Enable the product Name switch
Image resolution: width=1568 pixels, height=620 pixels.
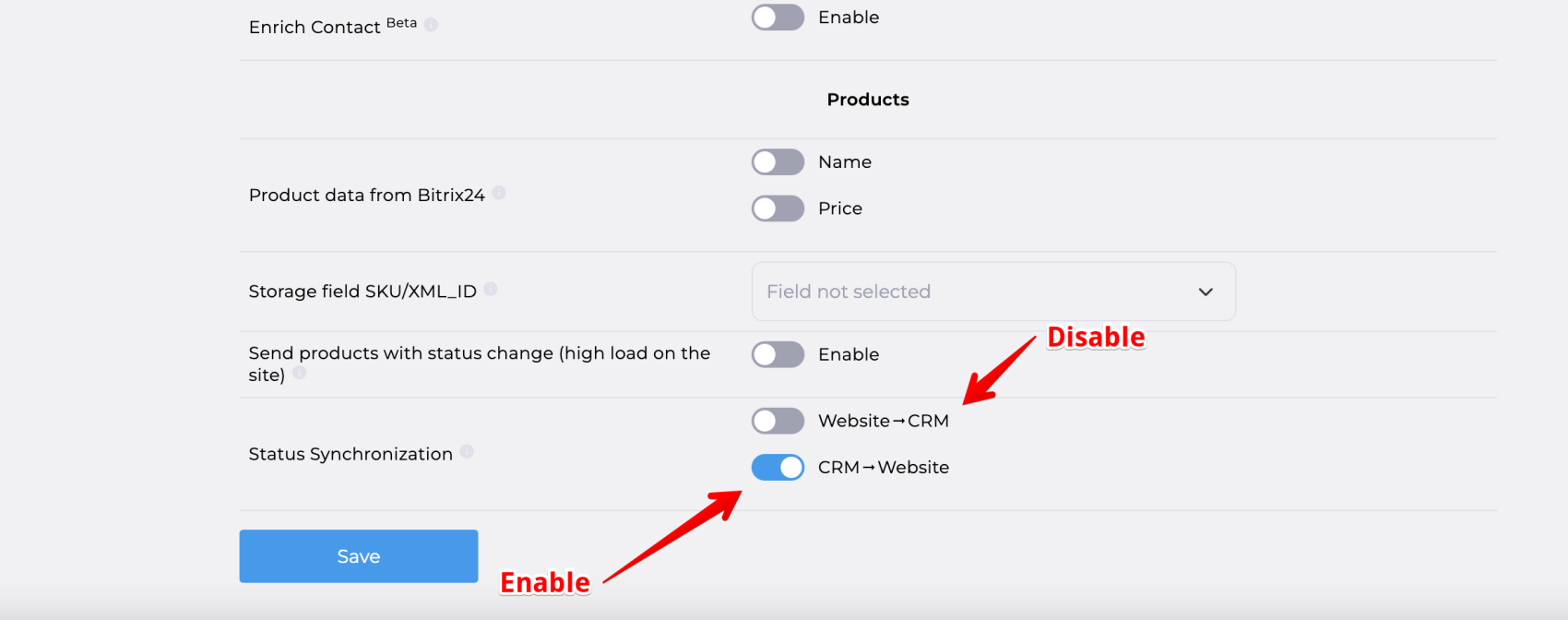[778, 162]
